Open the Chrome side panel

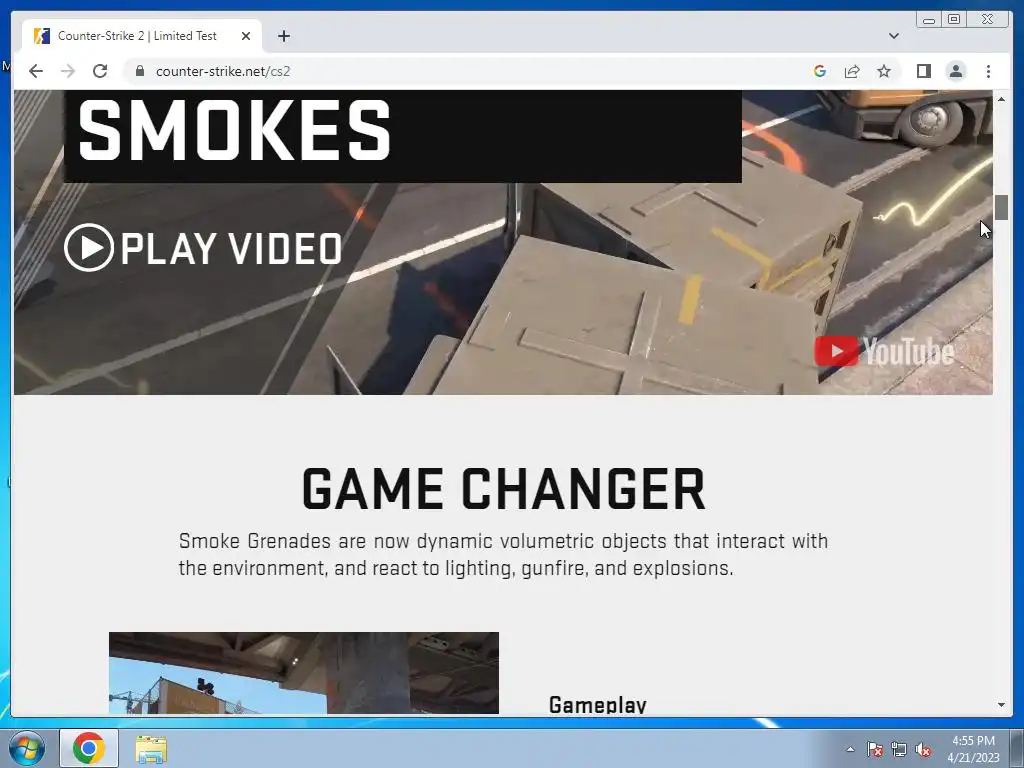923,71
